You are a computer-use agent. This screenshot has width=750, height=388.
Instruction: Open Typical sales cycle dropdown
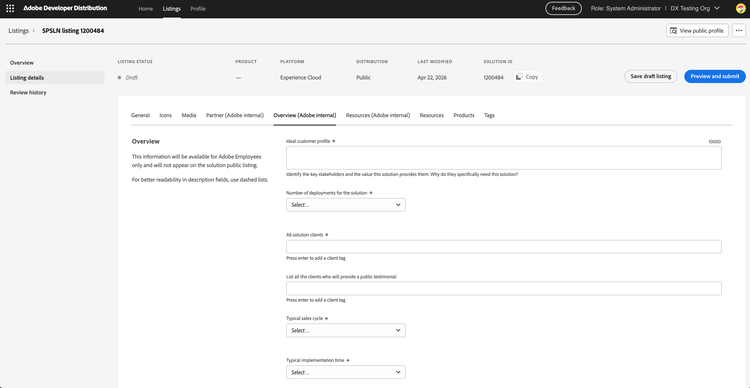[x=346, y=330]
